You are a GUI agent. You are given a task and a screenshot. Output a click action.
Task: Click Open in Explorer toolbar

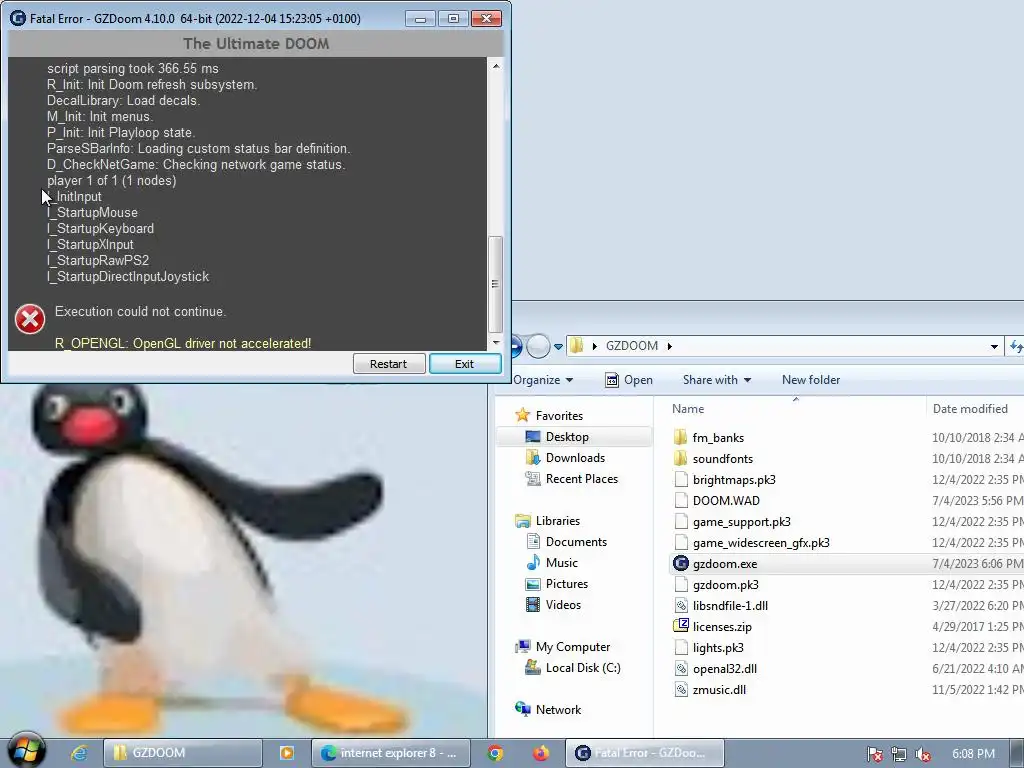click(x=629, y=380)
